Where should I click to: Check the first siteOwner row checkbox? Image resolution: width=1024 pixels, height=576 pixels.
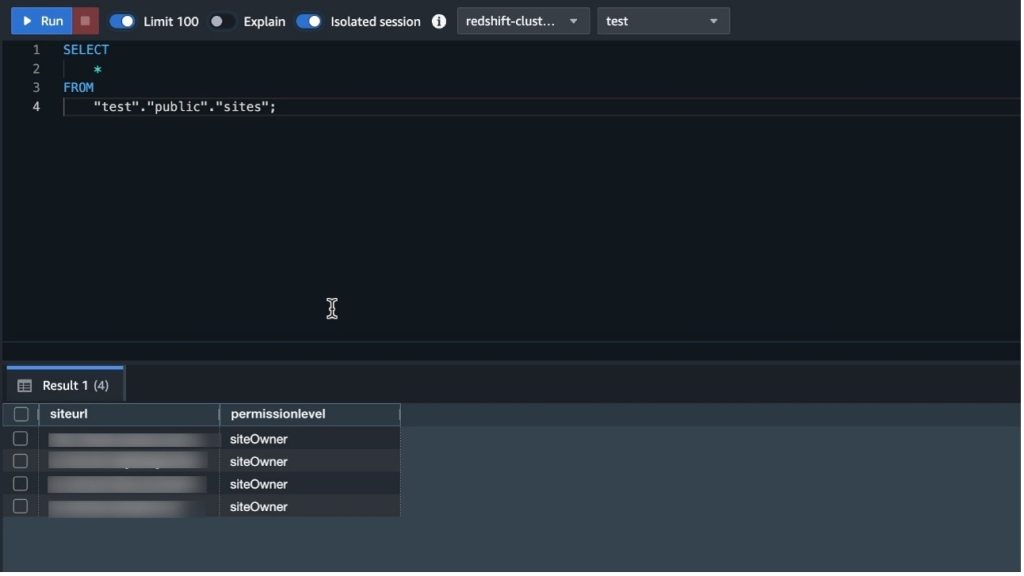21,438
